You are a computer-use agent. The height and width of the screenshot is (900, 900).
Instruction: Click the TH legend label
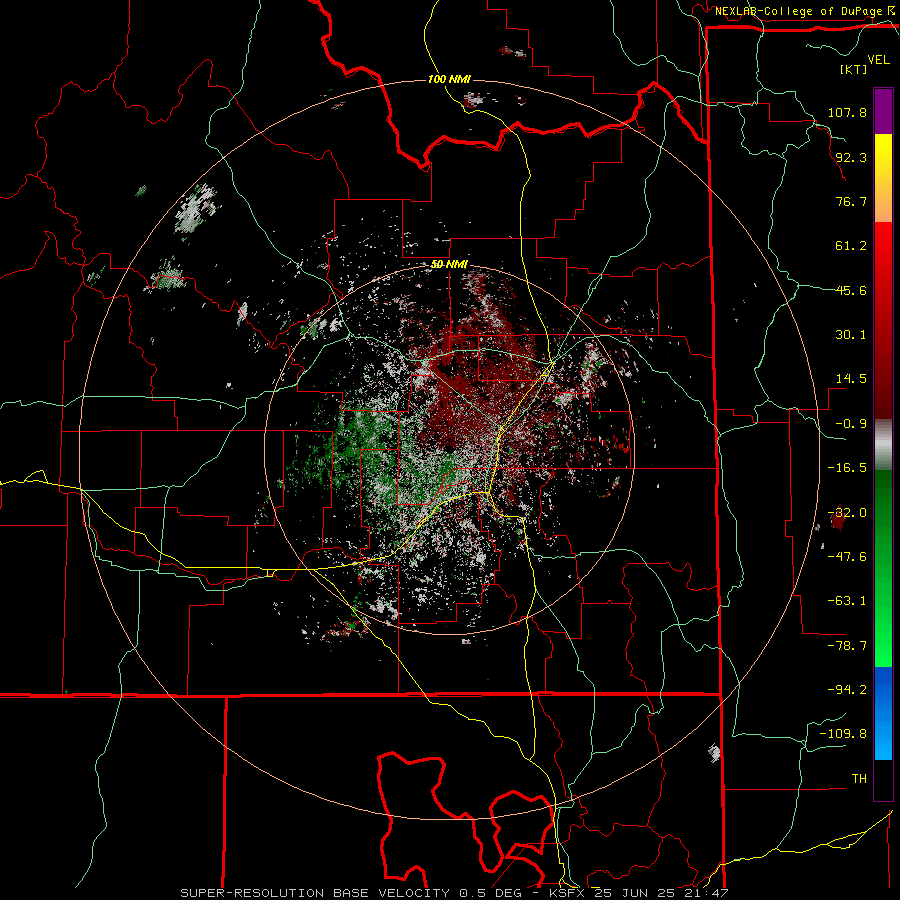click(x=859, y=779)
